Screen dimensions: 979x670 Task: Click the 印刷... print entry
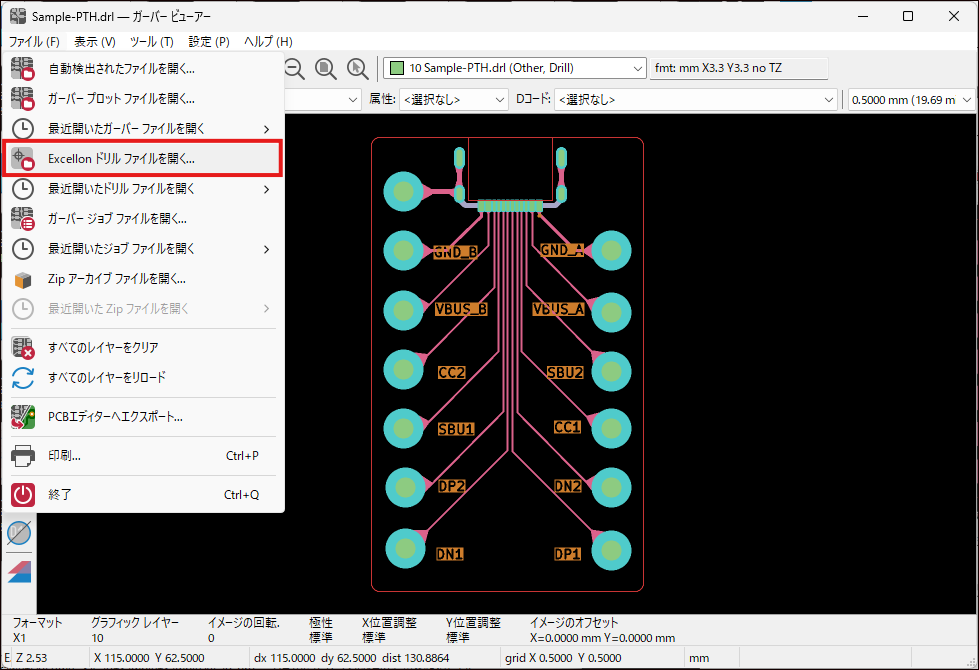tap(65, 456)
